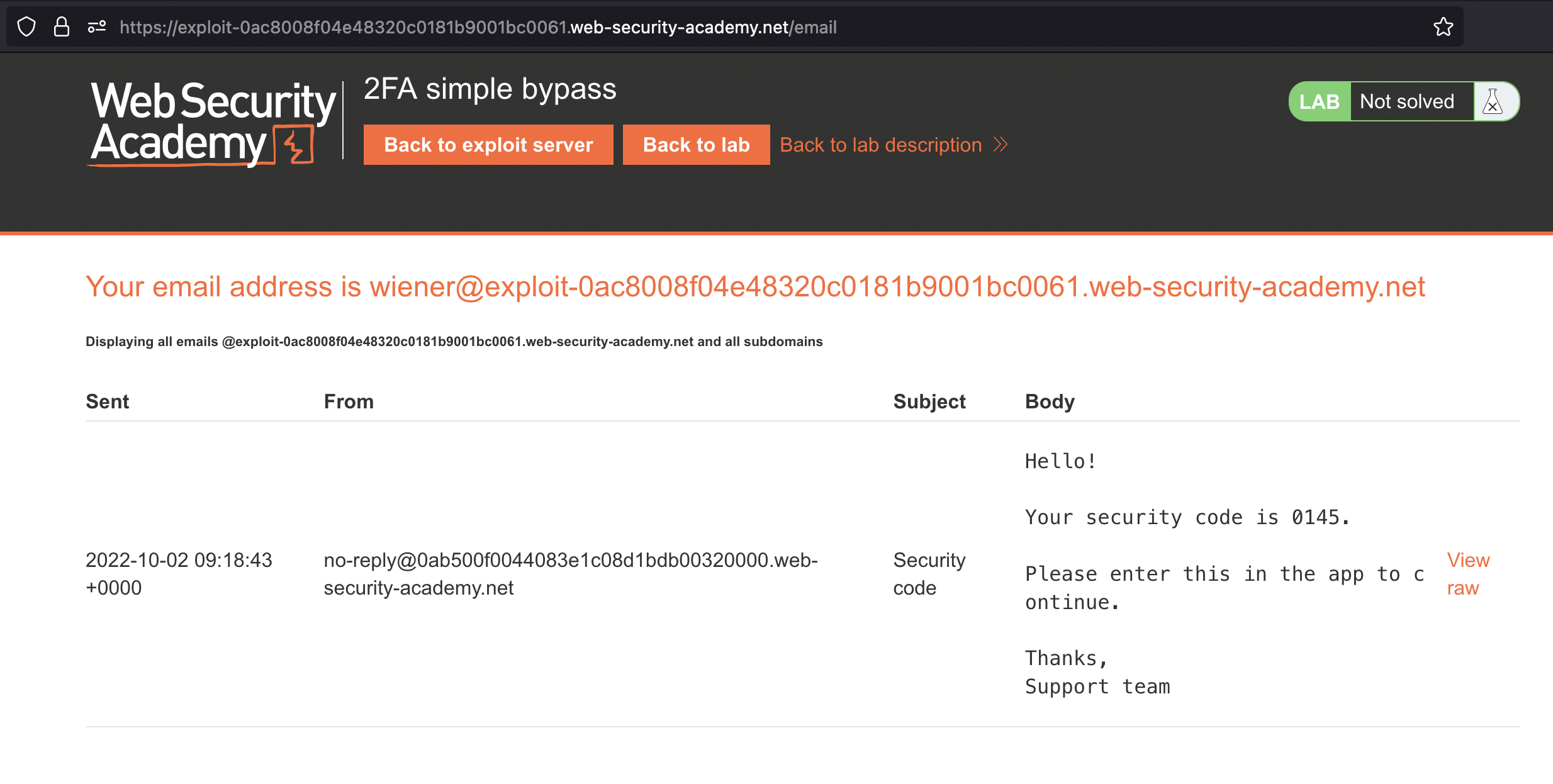Click the Not solved status label

(x=1407, y=101)
